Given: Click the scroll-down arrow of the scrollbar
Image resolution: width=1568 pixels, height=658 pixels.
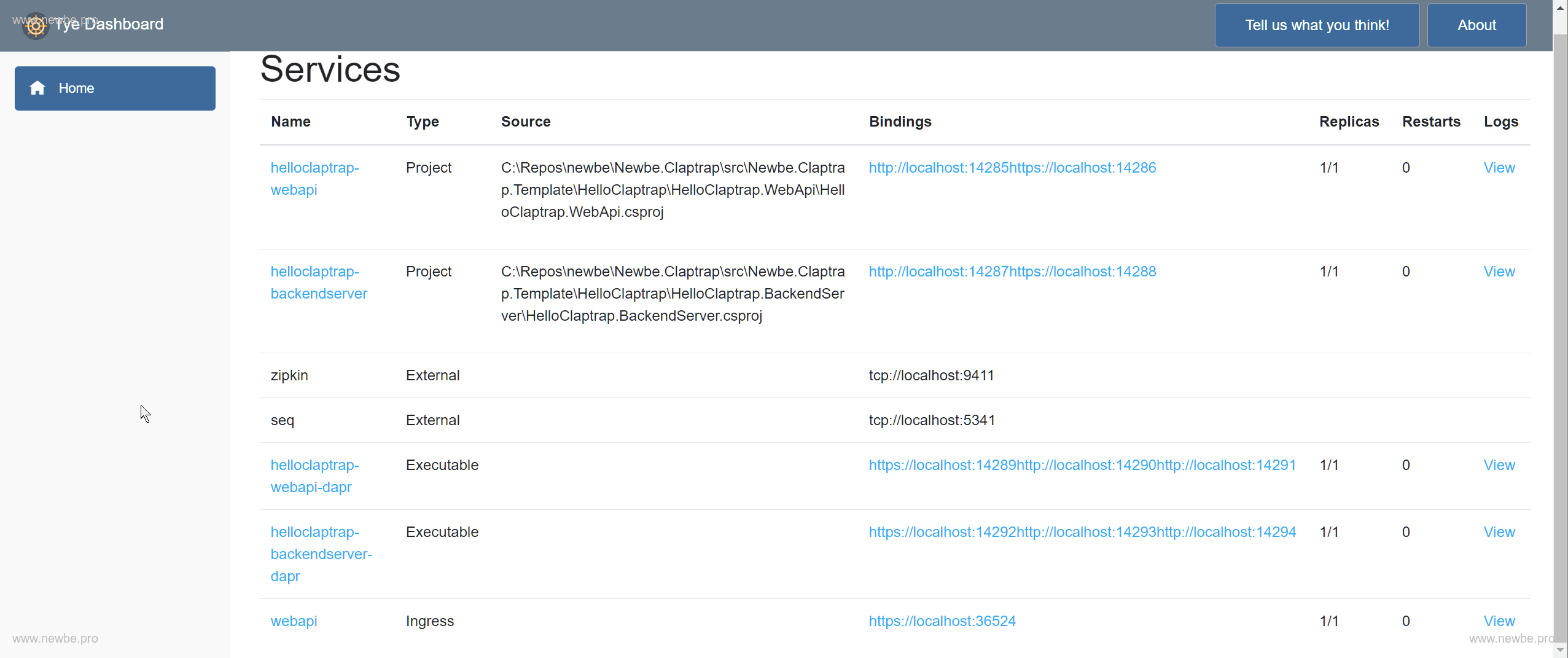Looking at the screenshot, I should [x=1560, y=650].
